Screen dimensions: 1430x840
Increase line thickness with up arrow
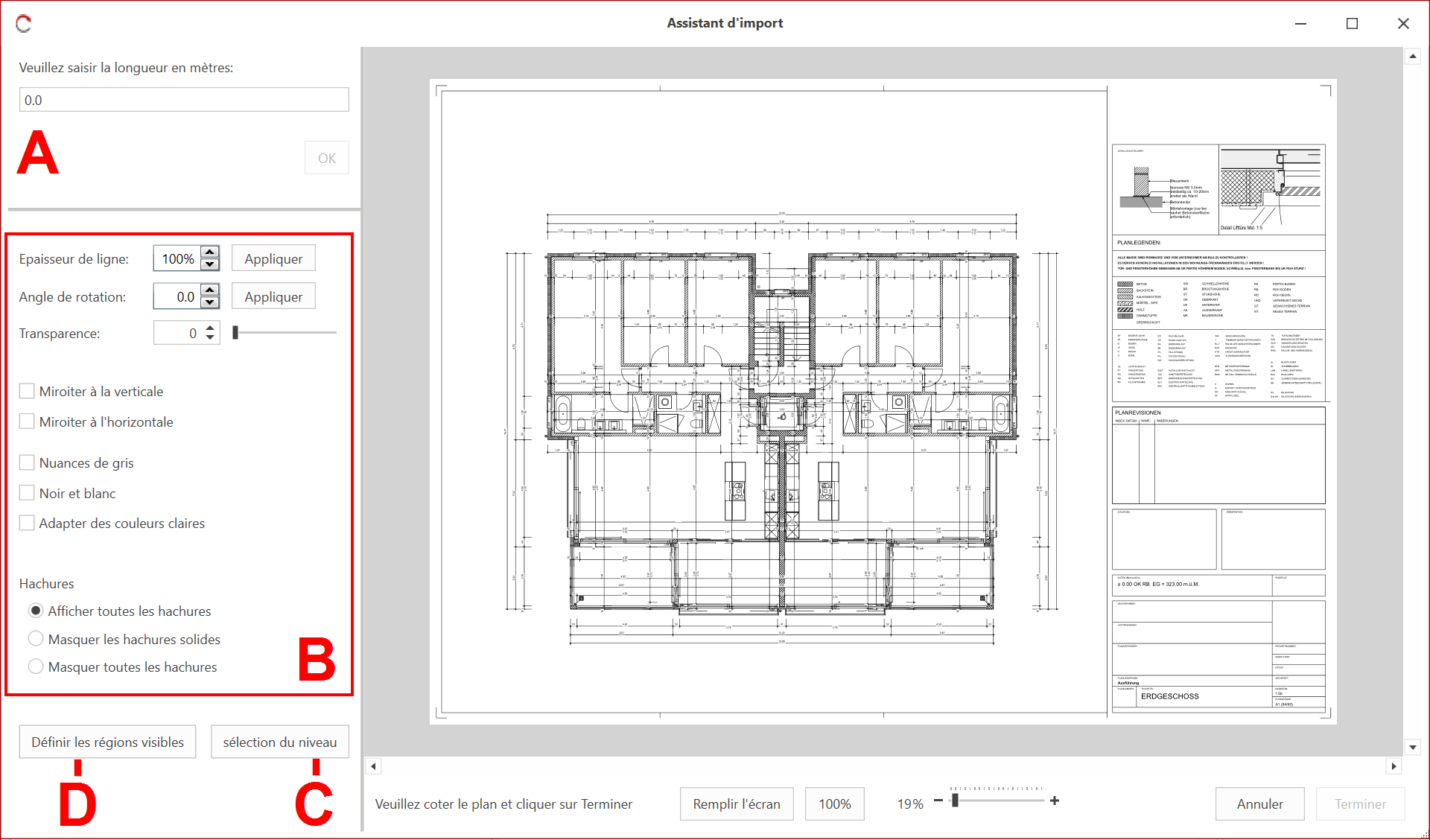210,252
